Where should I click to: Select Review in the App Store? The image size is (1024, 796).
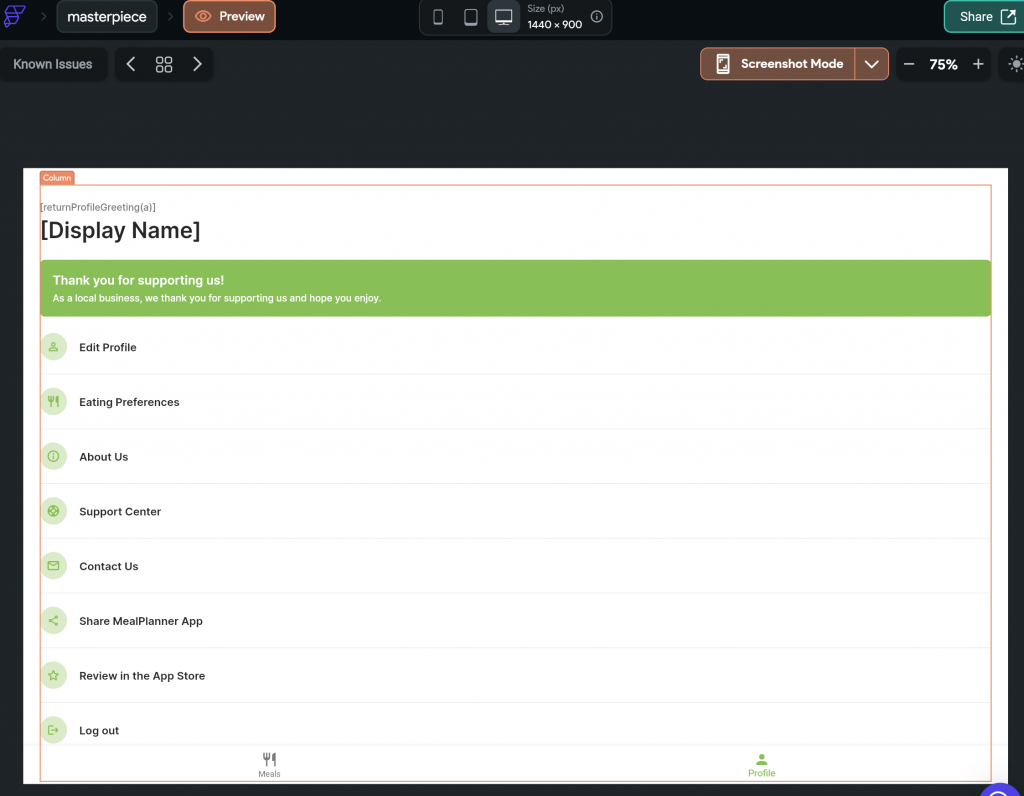[x=515, y=676]
